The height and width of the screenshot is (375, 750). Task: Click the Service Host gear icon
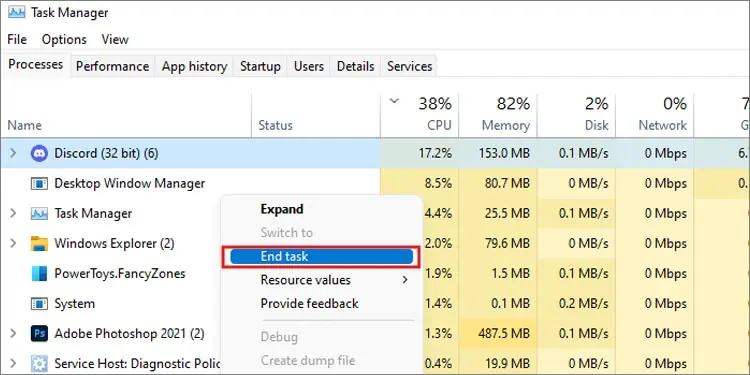pyautogui.click(x=39, y=364)
